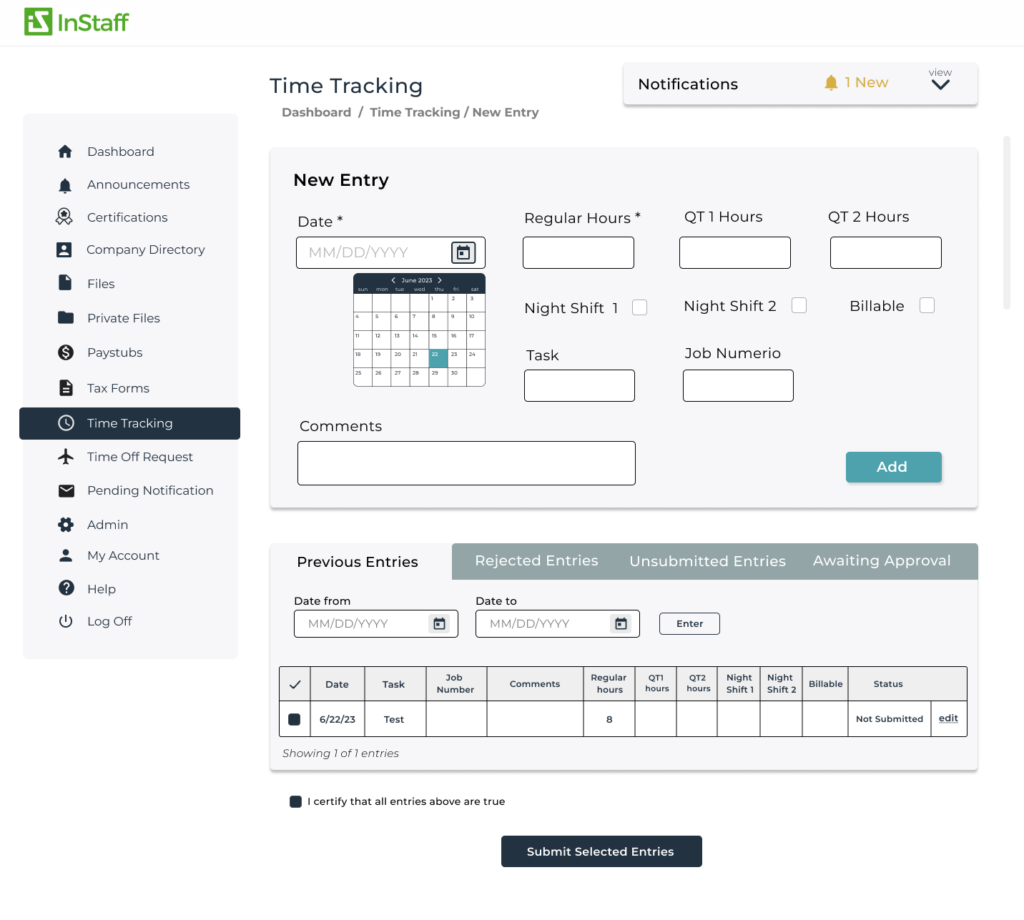1024x920 pixels.
Task: Enable the Night Shift 1 checkbox
Action: 639,308
